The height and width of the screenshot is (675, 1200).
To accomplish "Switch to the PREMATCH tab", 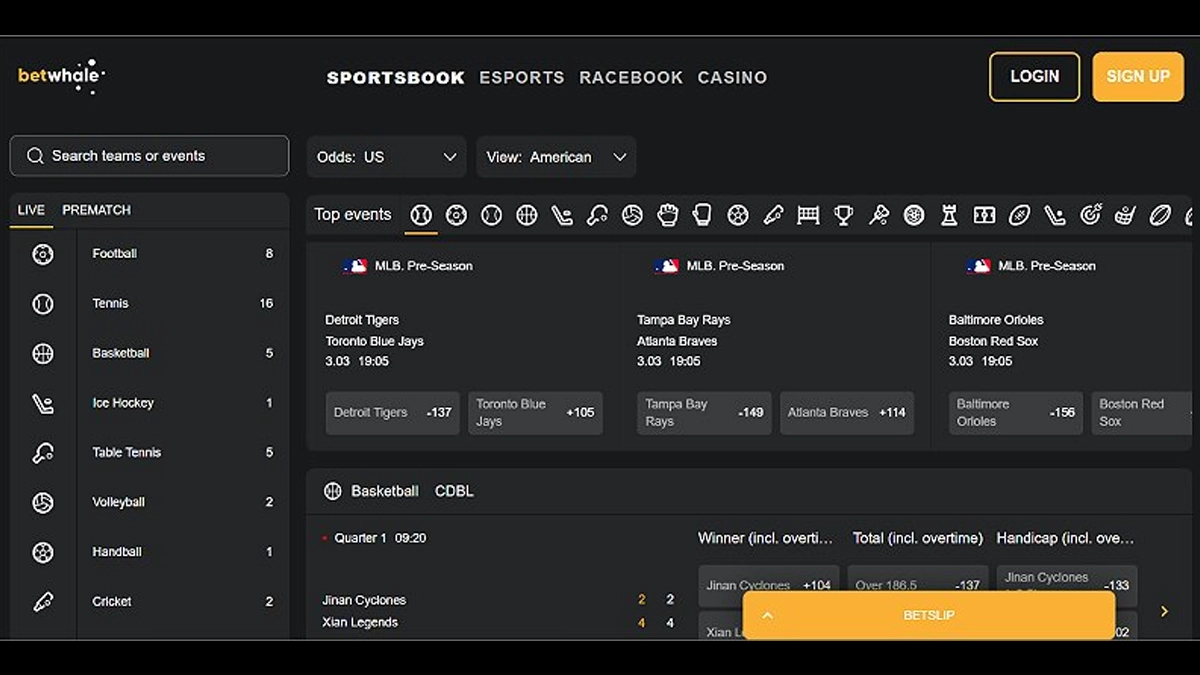I will (x=96, y=210).
